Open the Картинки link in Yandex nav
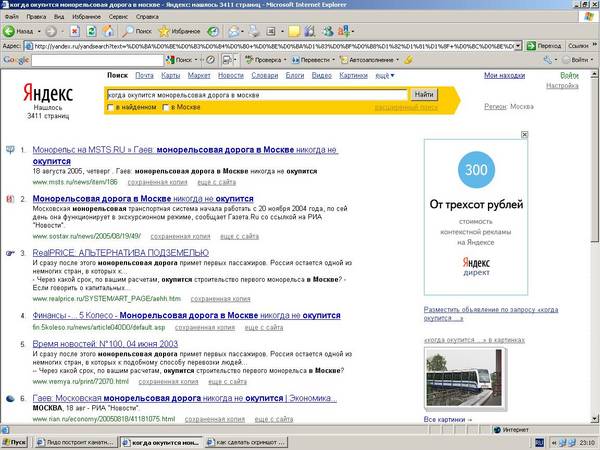600x450 pixels. 353,75
